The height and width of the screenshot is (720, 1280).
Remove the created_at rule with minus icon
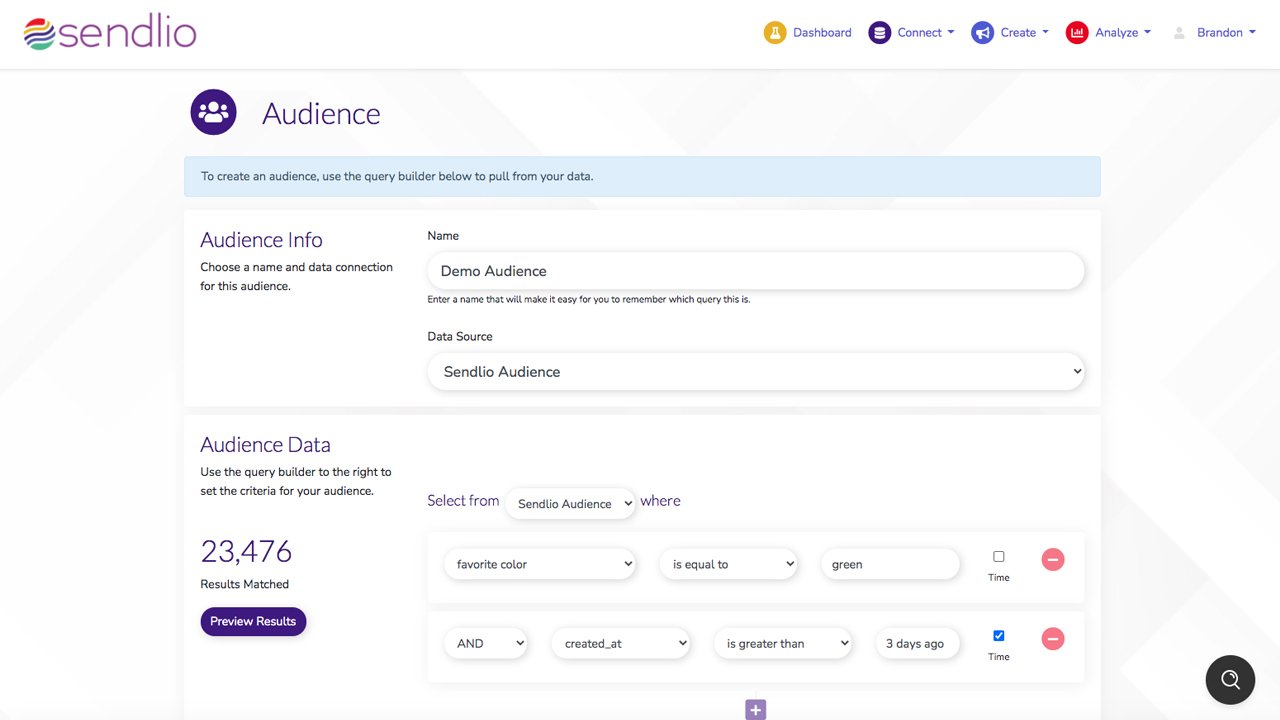click(1052, 639)
